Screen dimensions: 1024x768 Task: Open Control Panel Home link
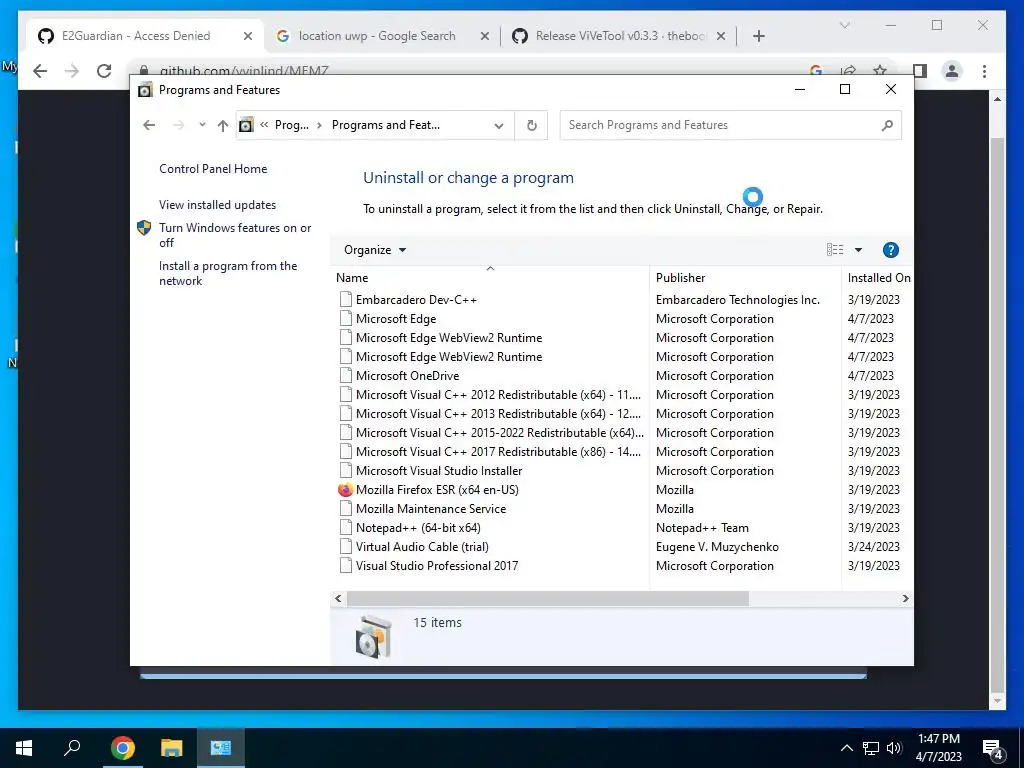coord(213,169)
